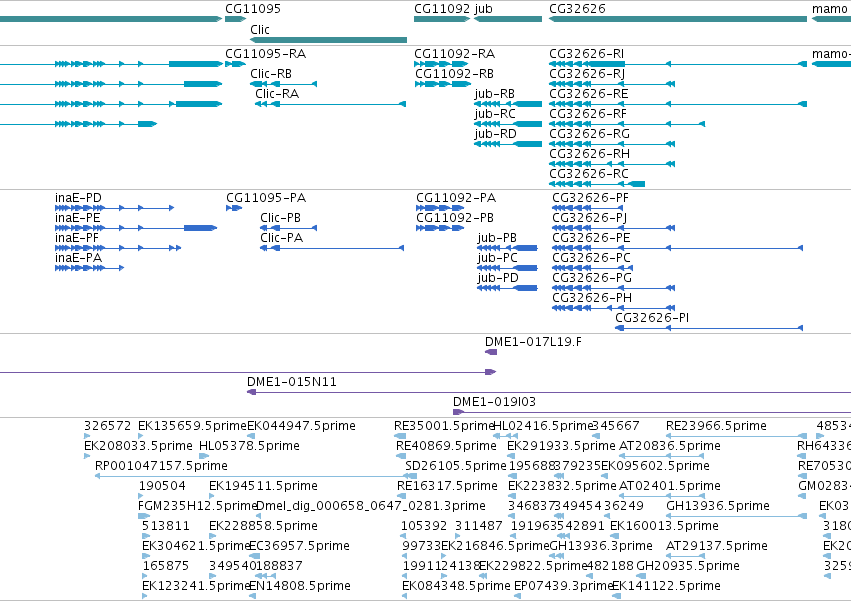
Task: Select EST RE35001.5prime
Action: coord(444,426)
